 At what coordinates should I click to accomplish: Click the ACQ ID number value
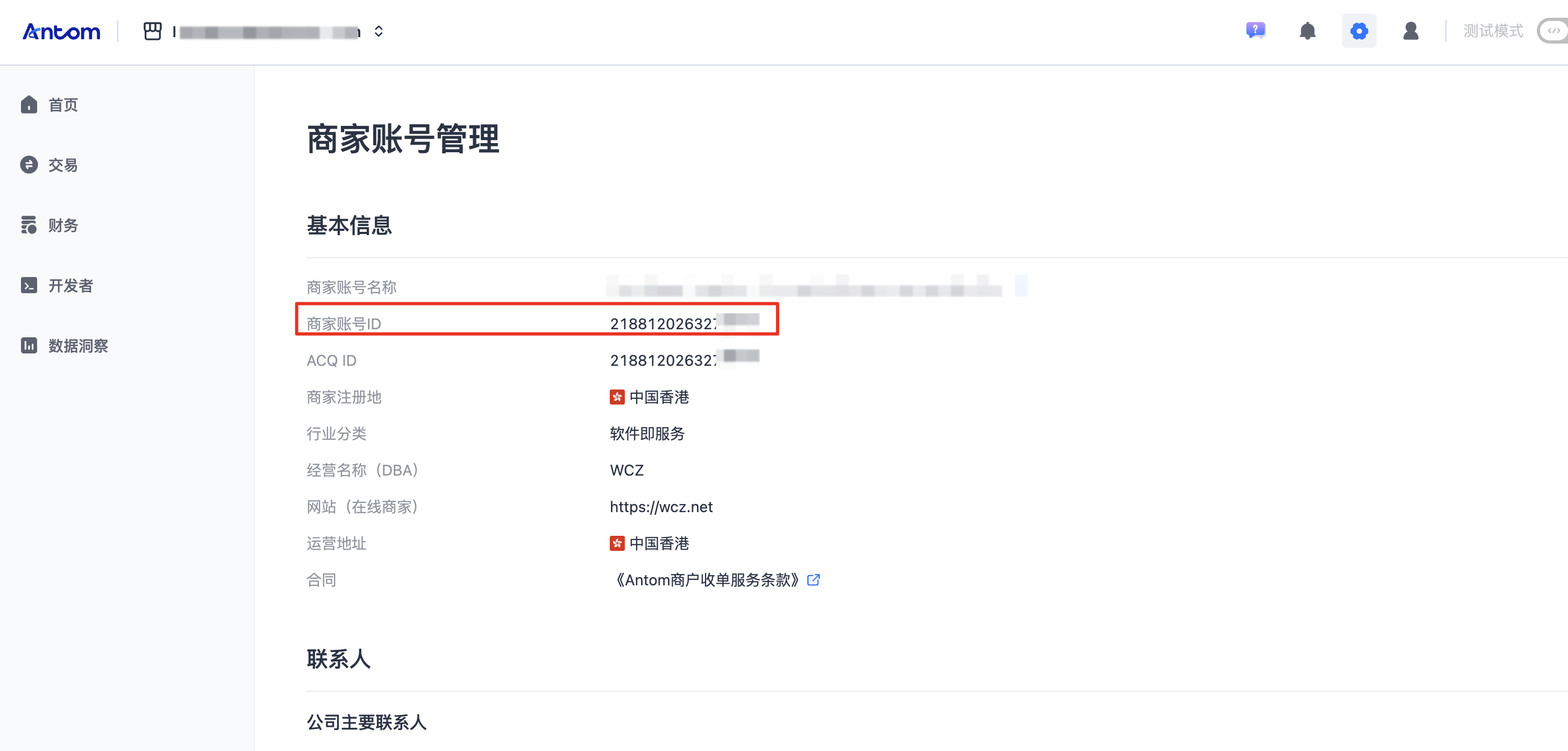pyautogui.click(x=685, y=359)
